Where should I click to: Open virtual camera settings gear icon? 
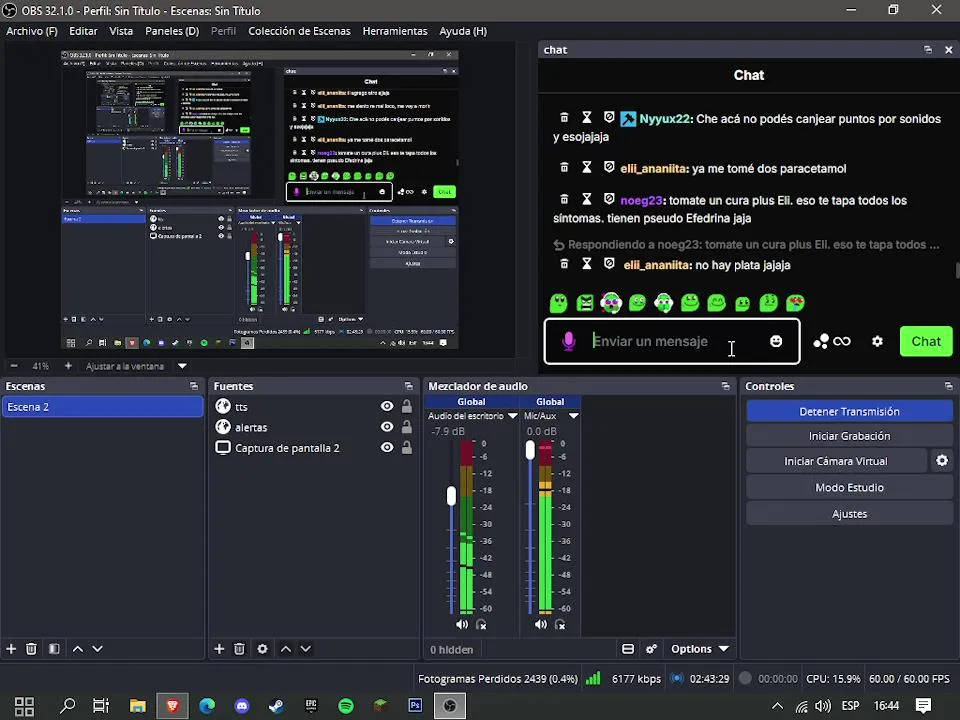pos(942,460)
